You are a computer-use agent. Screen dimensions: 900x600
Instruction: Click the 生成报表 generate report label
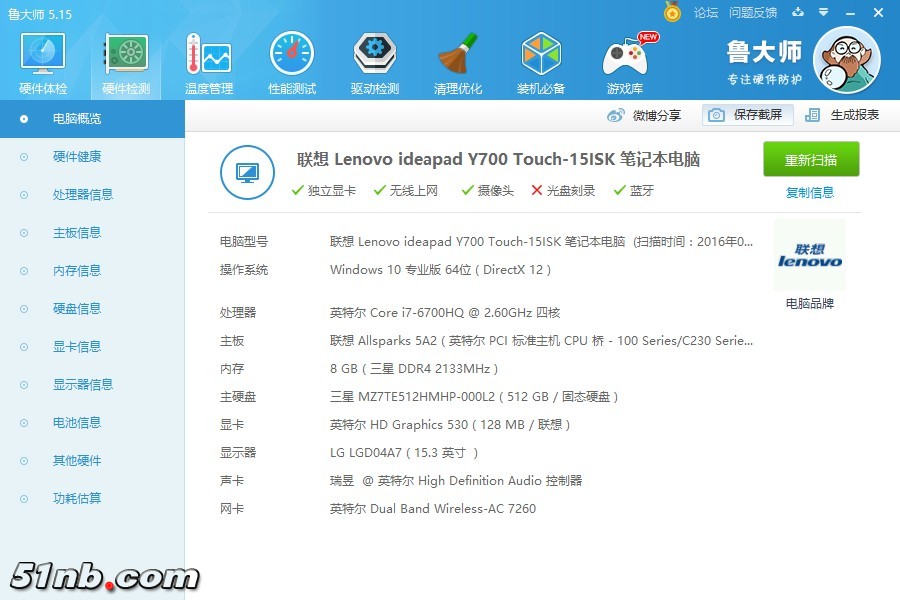[x=855, y=115]
